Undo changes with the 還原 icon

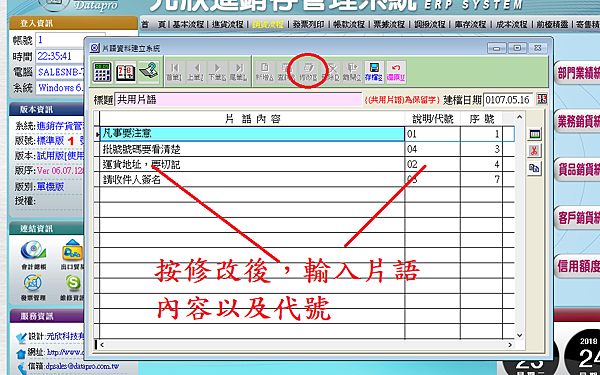coord(396,72)
